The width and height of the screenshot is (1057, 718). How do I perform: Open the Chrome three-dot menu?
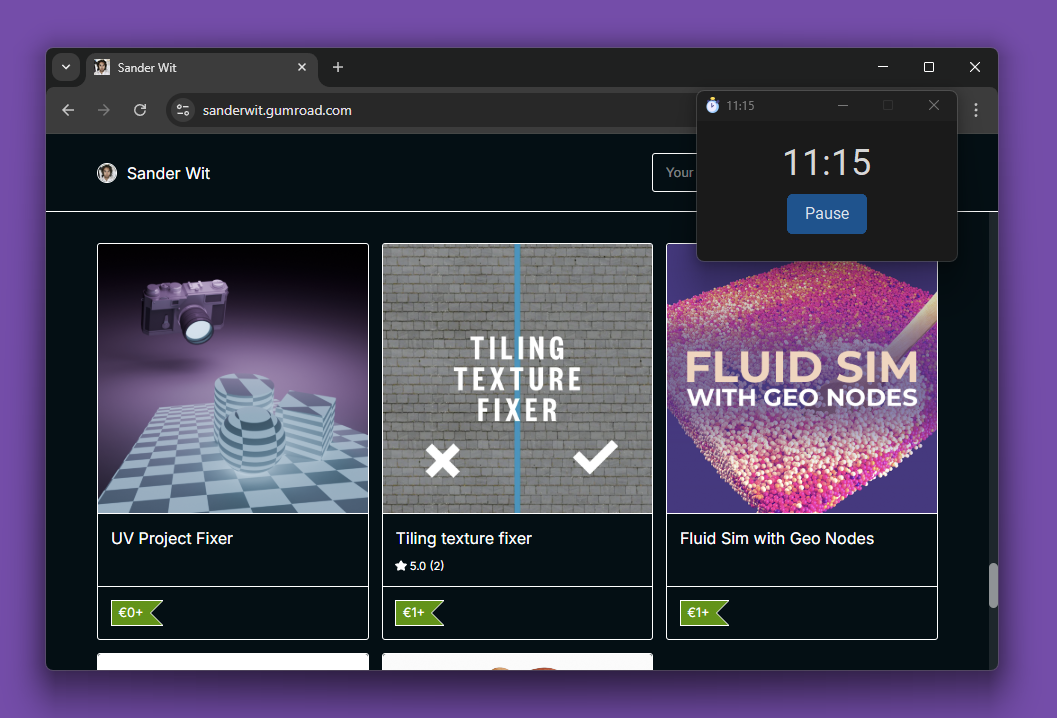[975, 110]
